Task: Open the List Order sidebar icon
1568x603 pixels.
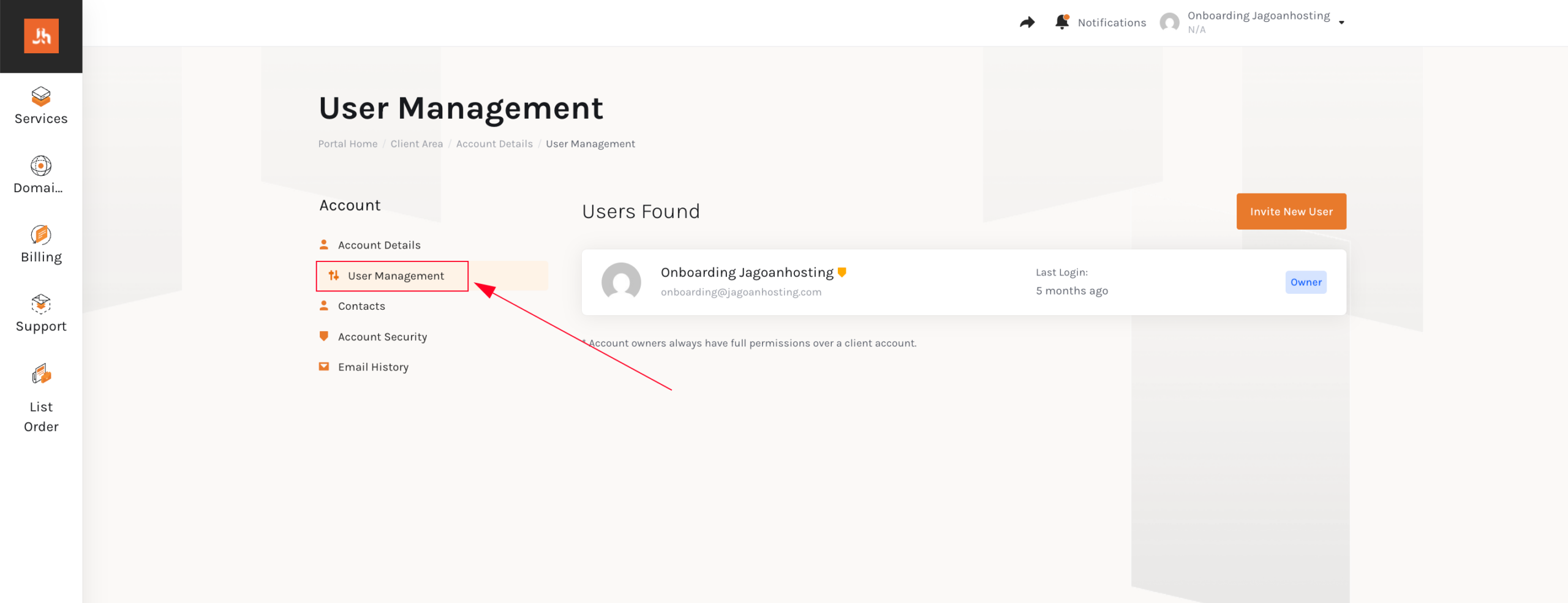Action: pyautogui.click(x=41, y=374)
